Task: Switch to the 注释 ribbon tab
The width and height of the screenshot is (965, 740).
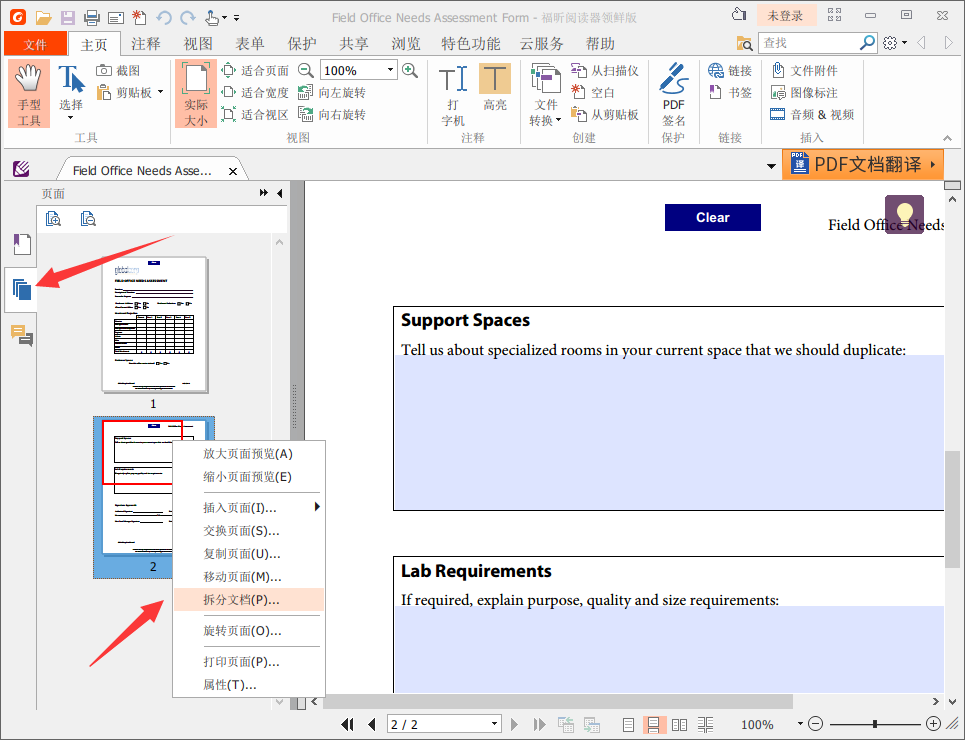Action: [x=146, y=43]
